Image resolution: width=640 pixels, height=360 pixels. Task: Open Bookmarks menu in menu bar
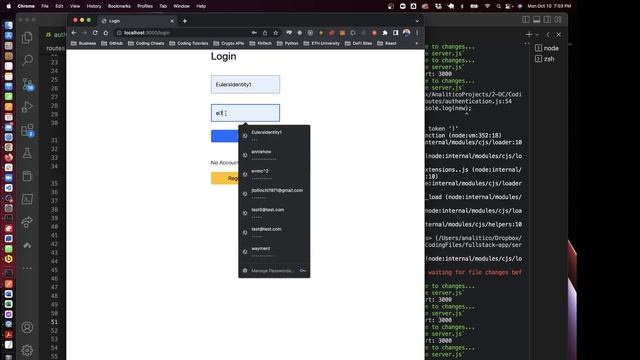pos(119,6)
